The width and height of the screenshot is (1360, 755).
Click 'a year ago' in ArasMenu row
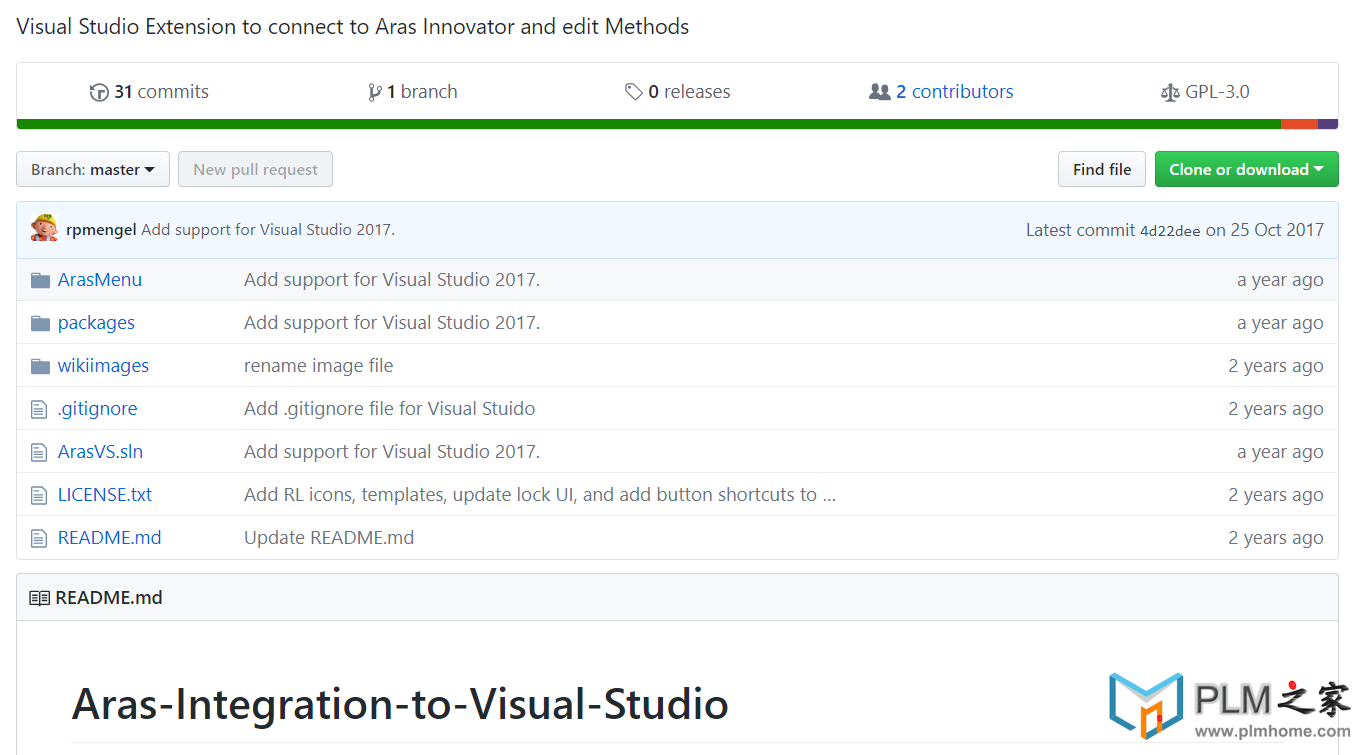1280,280
